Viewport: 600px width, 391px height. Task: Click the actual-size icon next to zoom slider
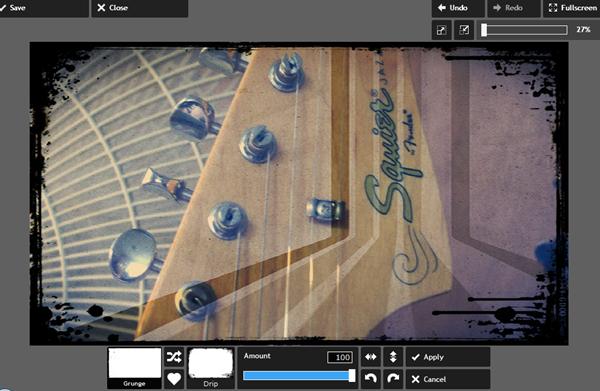pyautogui.click(x=464, y=30)
